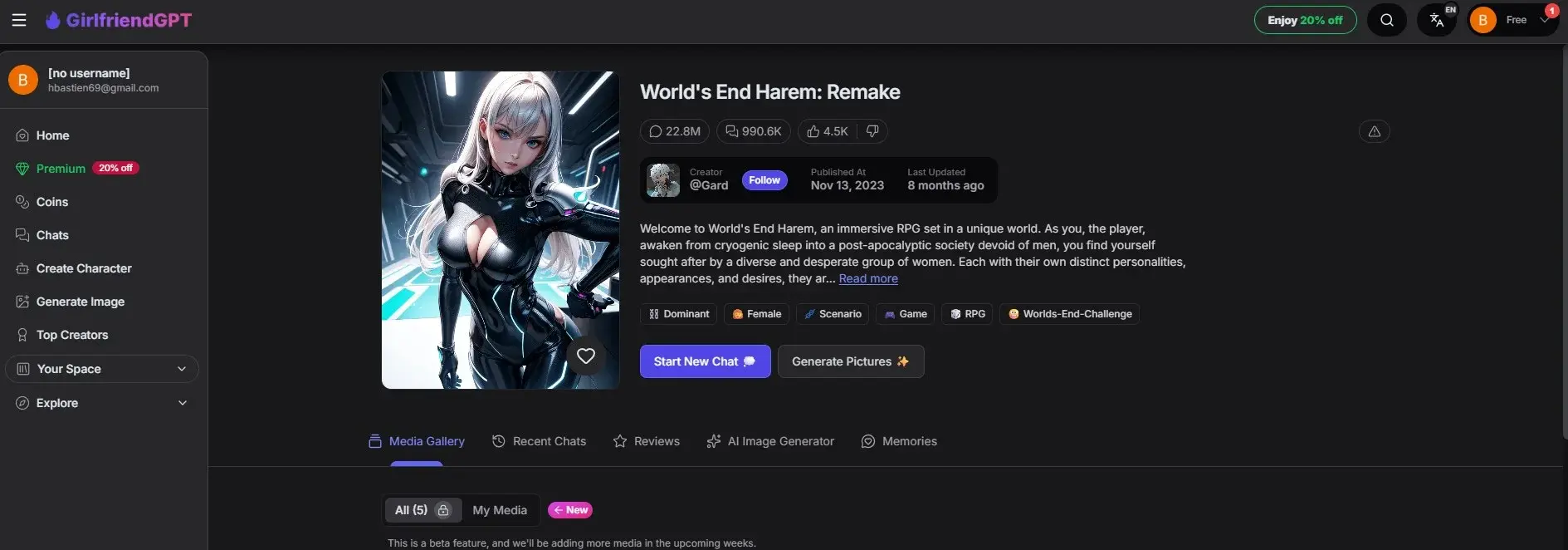Screen dimensions: 1568x550
Task: Click the Read more link
Action: click(868, 279)
